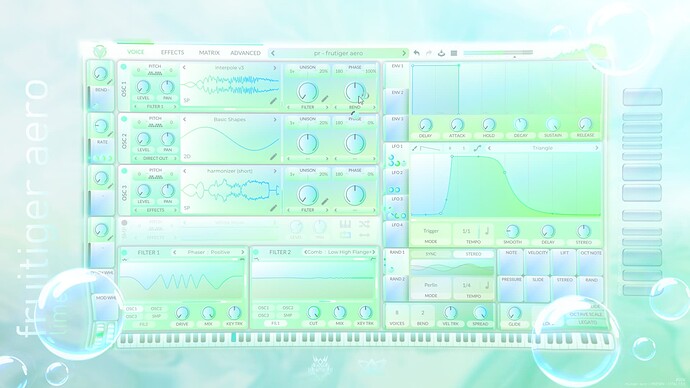Open OSC 3 wavetable editor pencil
690x388 pixels.
tap(273, 208)
